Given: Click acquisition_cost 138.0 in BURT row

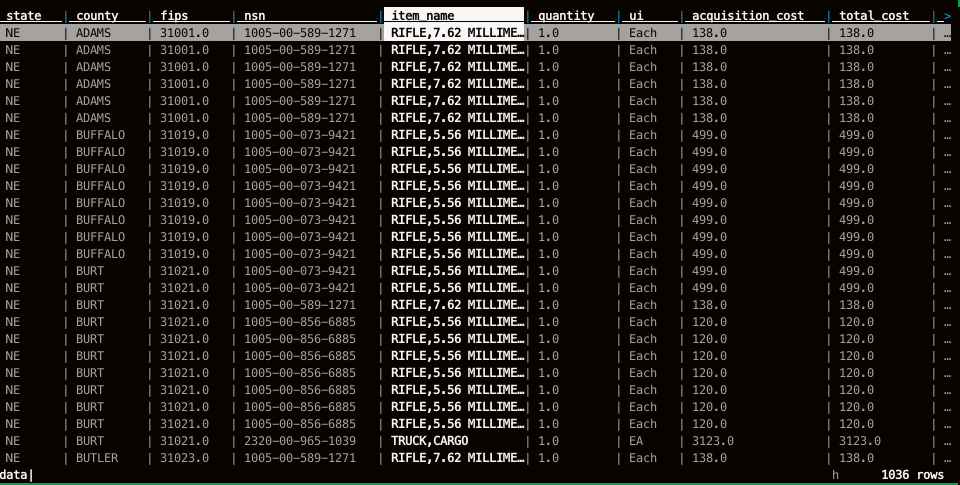Looking at the screenshot, I should pos(709,305).
